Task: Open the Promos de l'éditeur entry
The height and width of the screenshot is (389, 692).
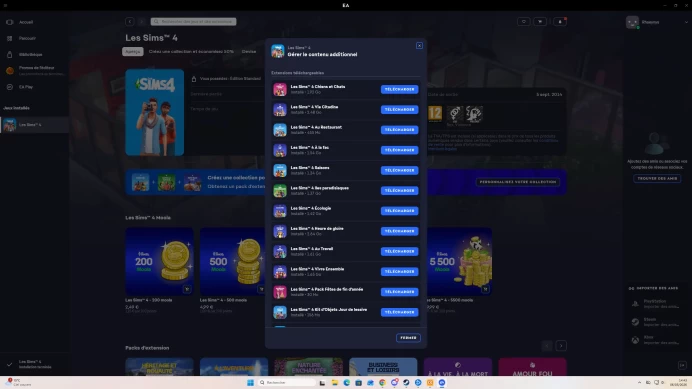Action: [x=34, y=71]
